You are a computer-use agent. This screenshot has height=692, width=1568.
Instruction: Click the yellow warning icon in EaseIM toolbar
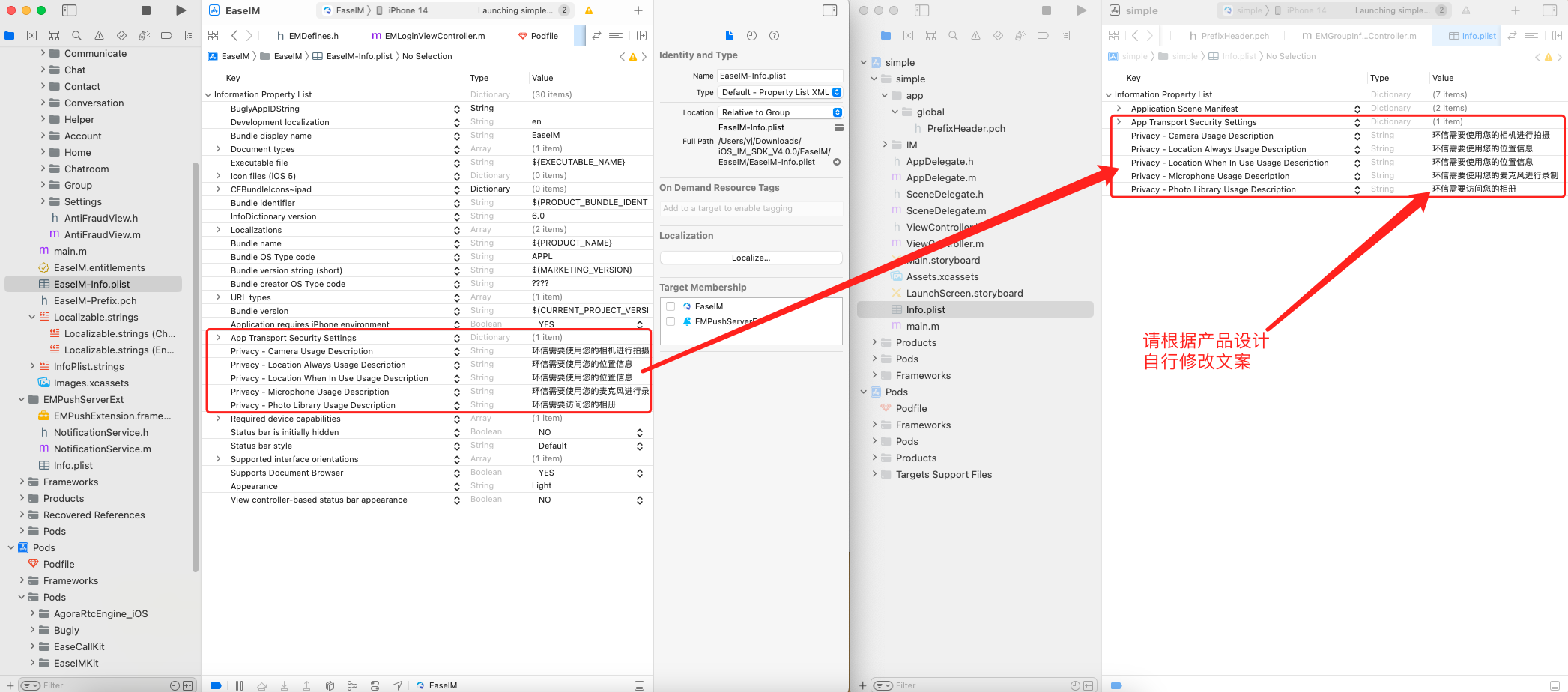[x=589, y=10]
